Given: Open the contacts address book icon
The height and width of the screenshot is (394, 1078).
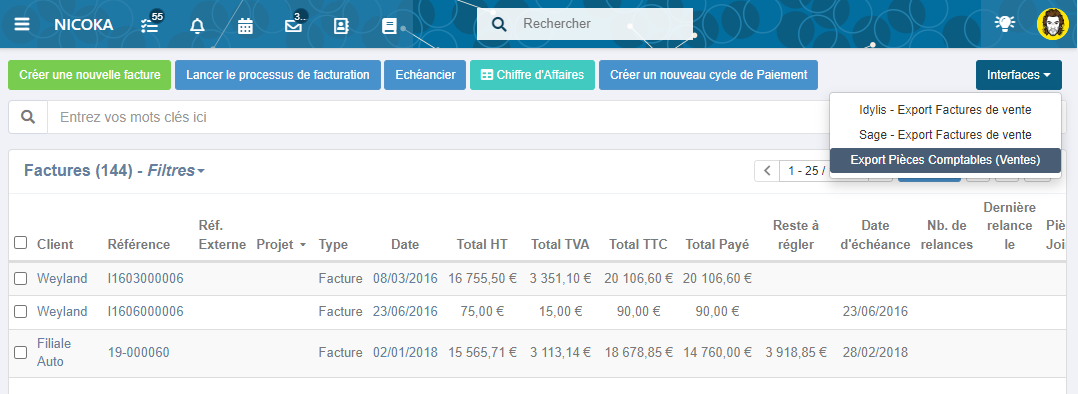Looking at the screenshot, I should click(341, 26).
